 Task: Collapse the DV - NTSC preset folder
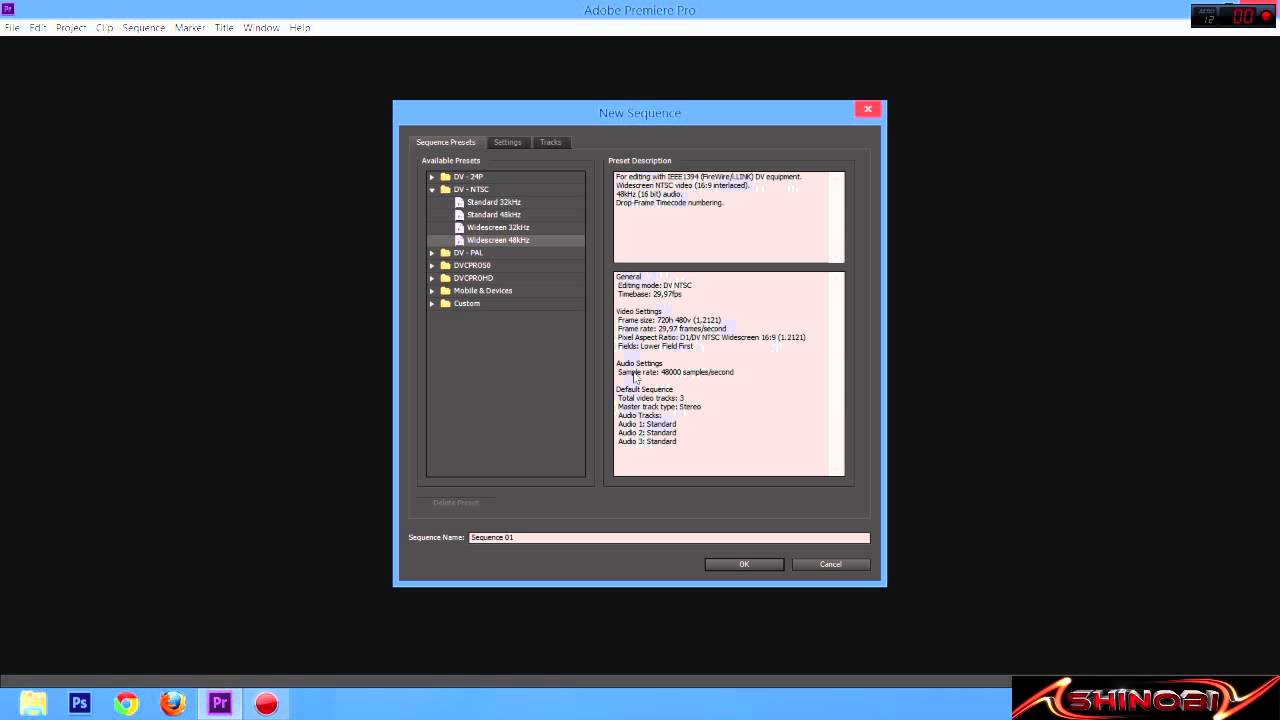432,190
